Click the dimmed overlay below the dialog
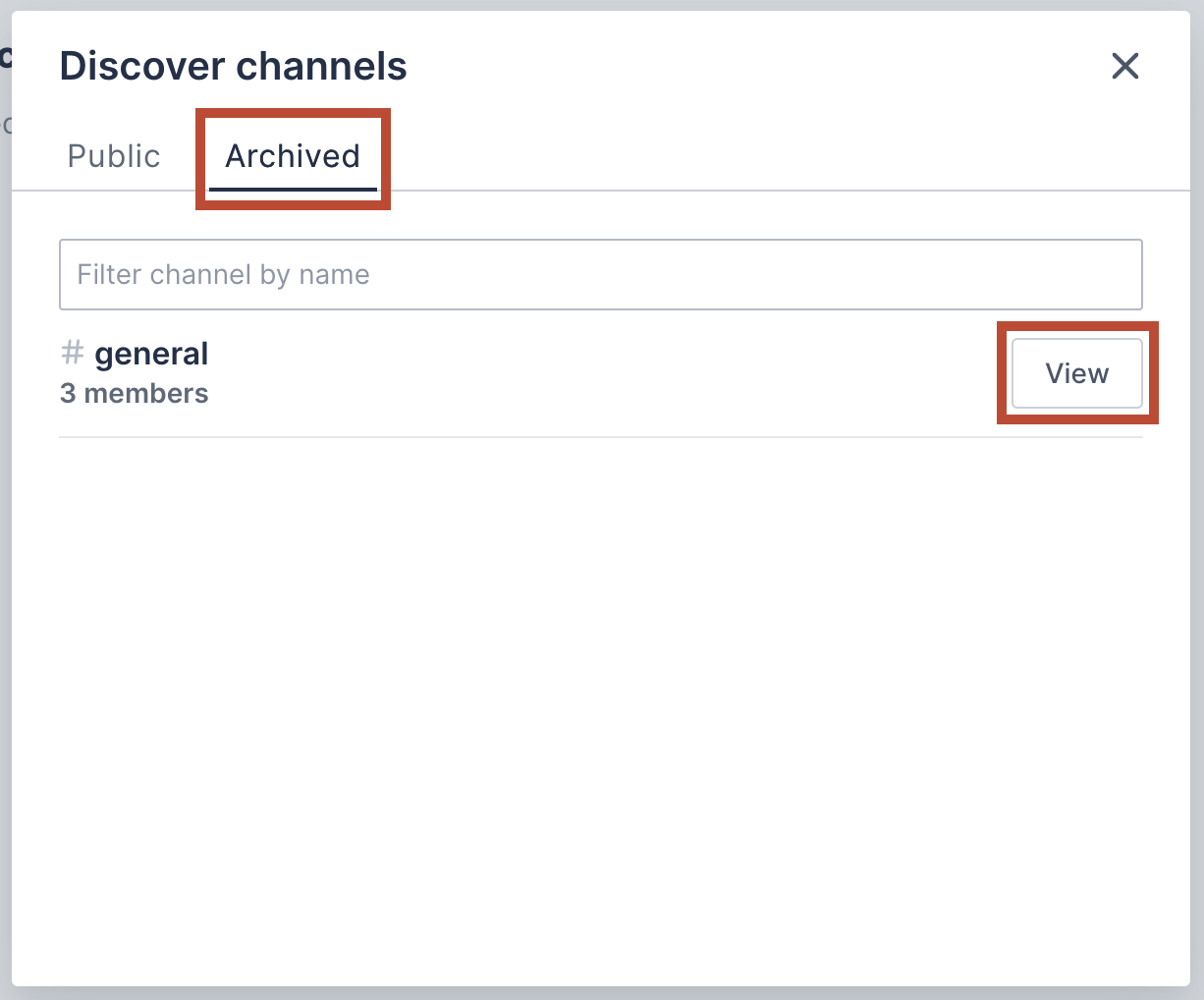 coord(600,993)
